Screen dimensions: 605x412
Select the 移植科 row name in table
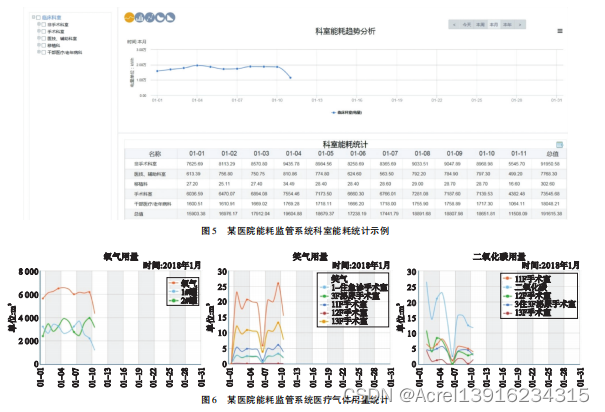(140, 184)
